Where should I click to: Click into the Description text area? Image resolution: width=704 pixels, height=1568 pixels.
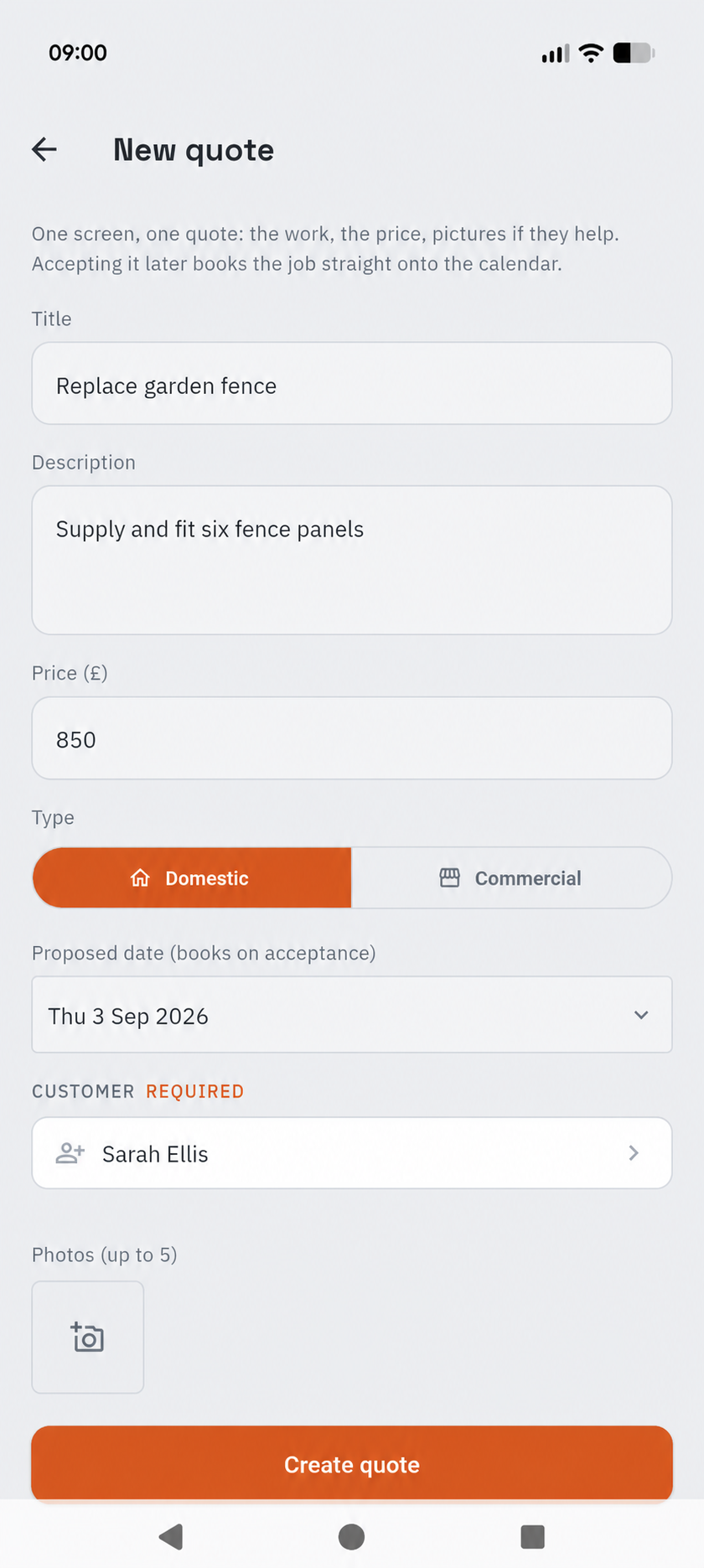click(x=352, y=560)
